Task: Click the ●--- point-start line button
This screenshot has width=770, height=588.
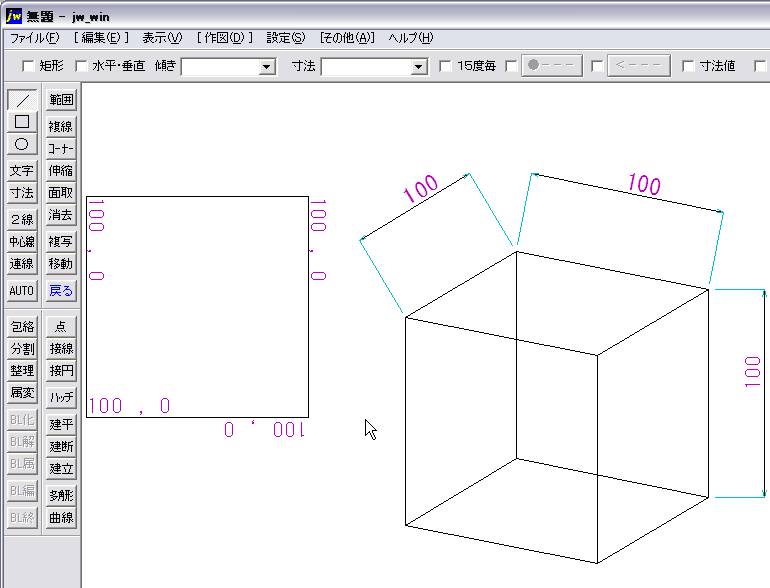Action: pyautogui.click(x=551, y=65)
